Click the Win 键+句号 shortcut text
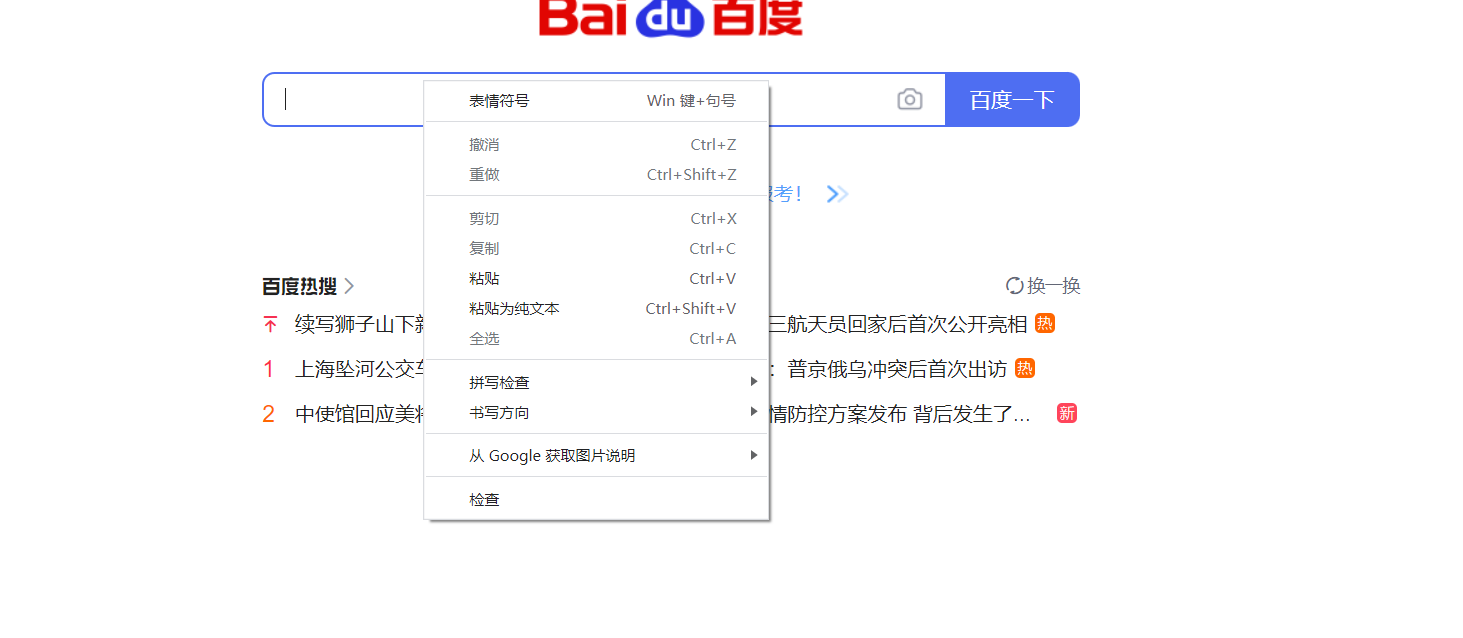Viewport: 1463px width, 638px height. (691, 100)
